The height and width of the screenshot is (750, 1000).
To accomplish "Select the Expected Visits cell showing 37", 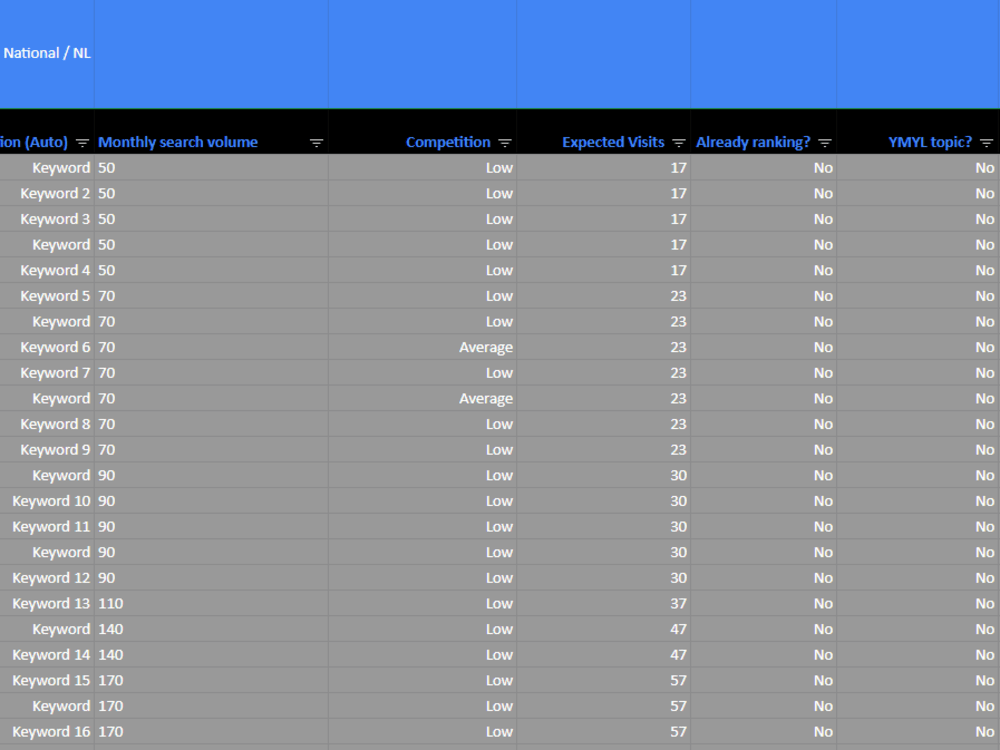I will click(x=603, y=603).
